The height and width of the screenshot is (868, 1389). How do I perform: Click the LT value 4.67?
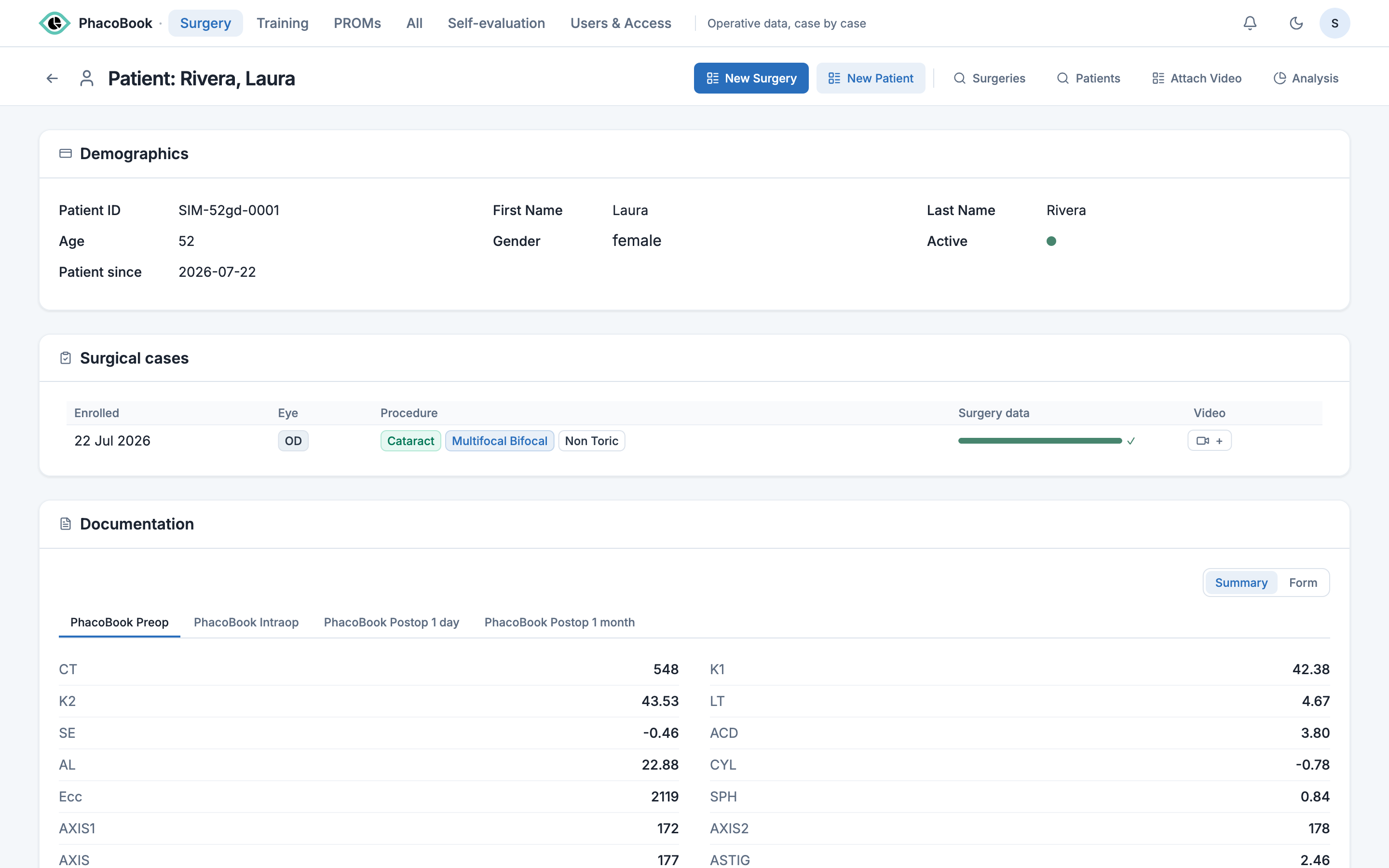click(1316, 701)
